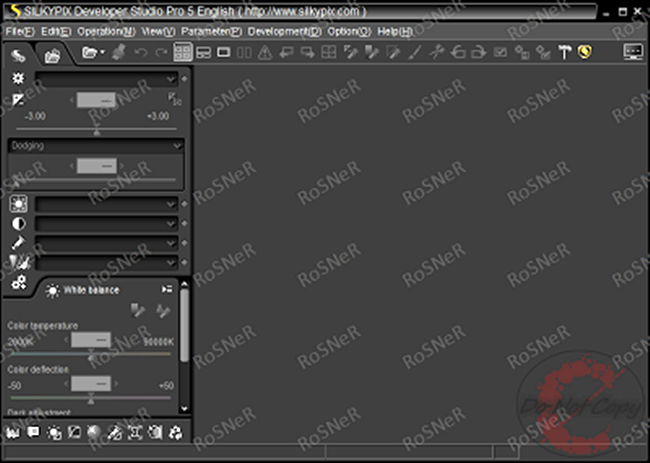The height and width of the screenshot is (463, 650).
Task: Click the White balance sun icon
Action: pyautogui.click(x=52, y=290)
